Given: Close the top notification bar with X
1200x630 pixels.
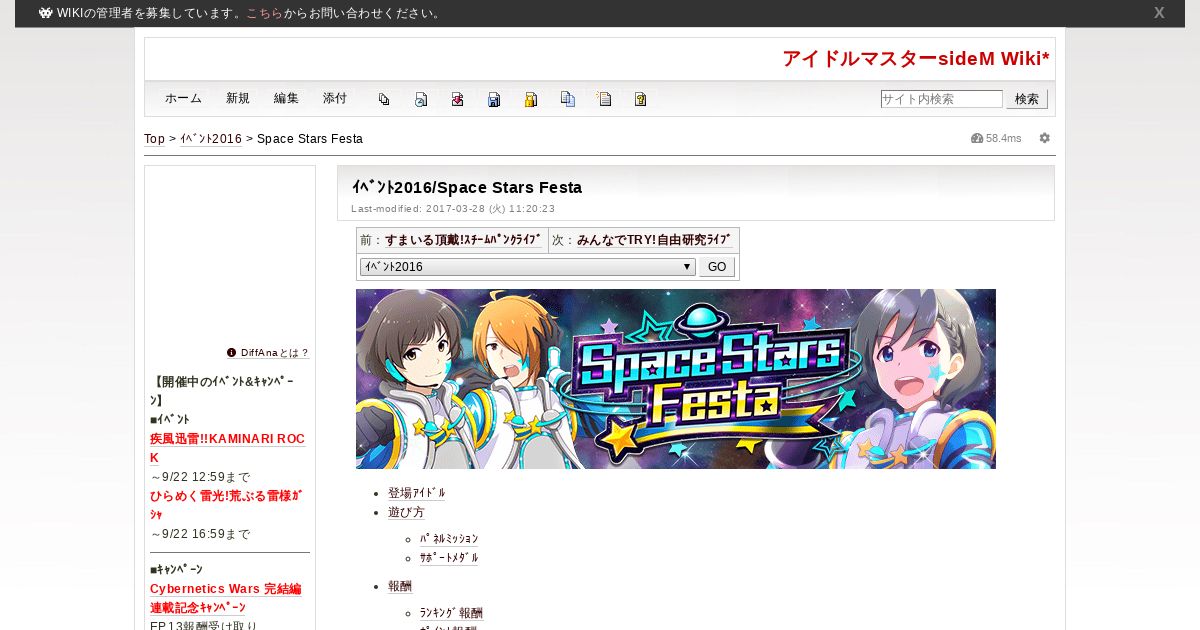Looking at the screenshot, I should 1159,13.
